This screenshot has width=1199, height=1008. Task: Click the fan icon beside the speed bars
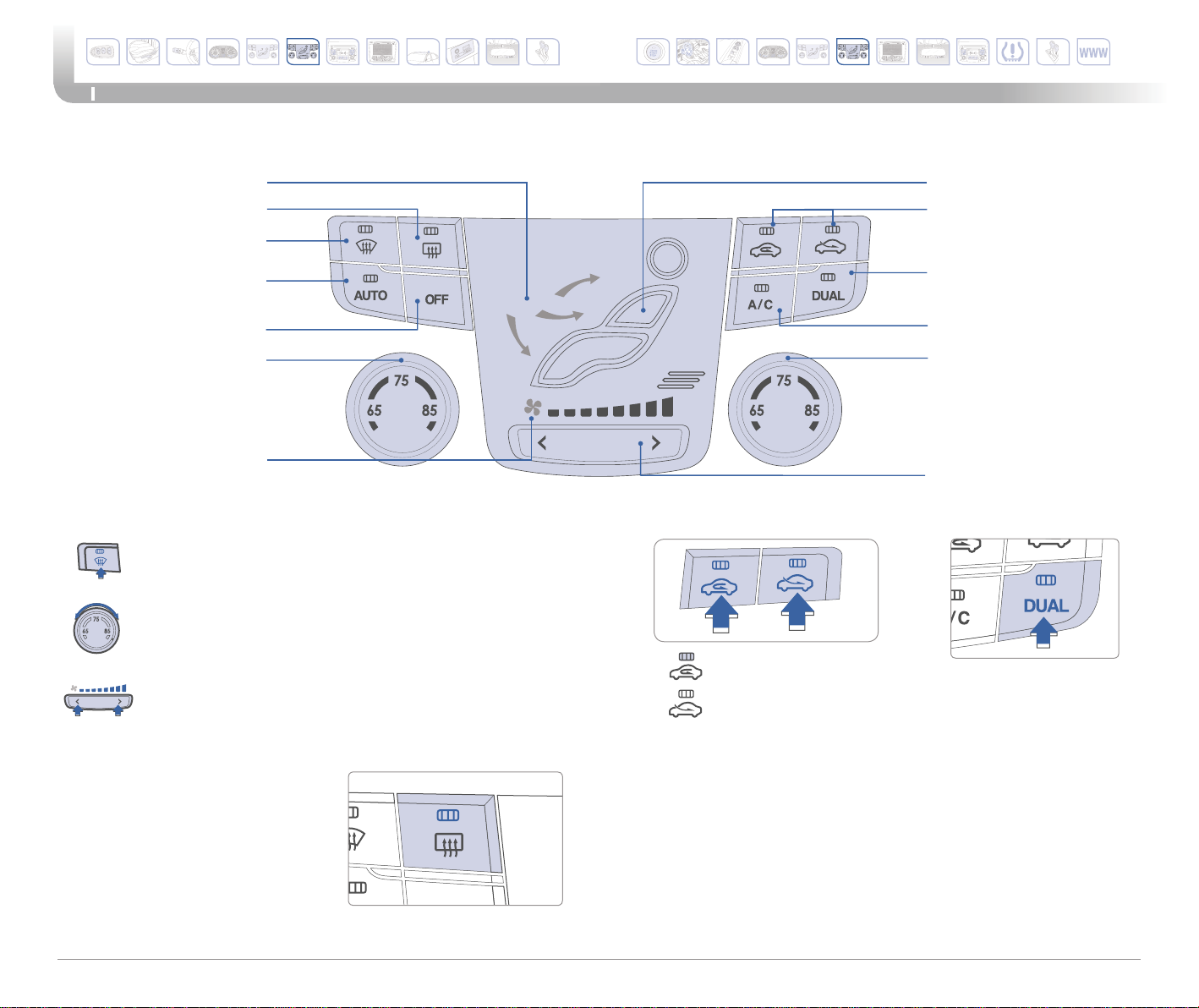(532, 408)
